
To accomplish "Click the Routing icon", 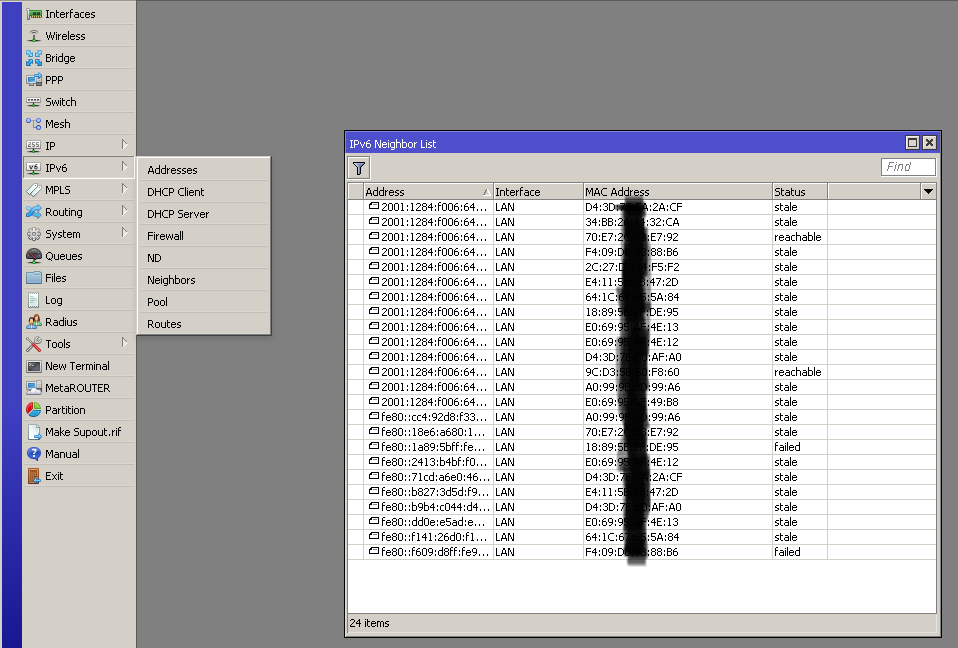I will tap(34, 211).
